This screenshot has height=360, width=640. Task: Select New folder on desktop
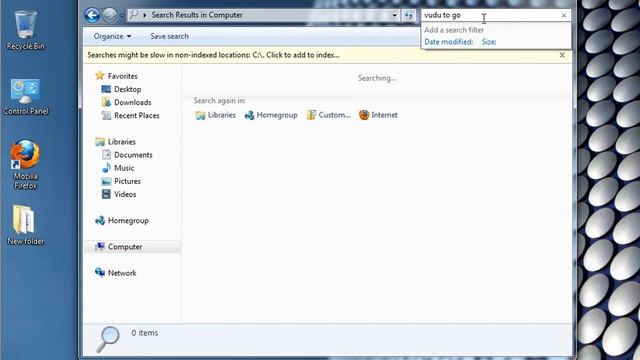click(x=26, y=225)
